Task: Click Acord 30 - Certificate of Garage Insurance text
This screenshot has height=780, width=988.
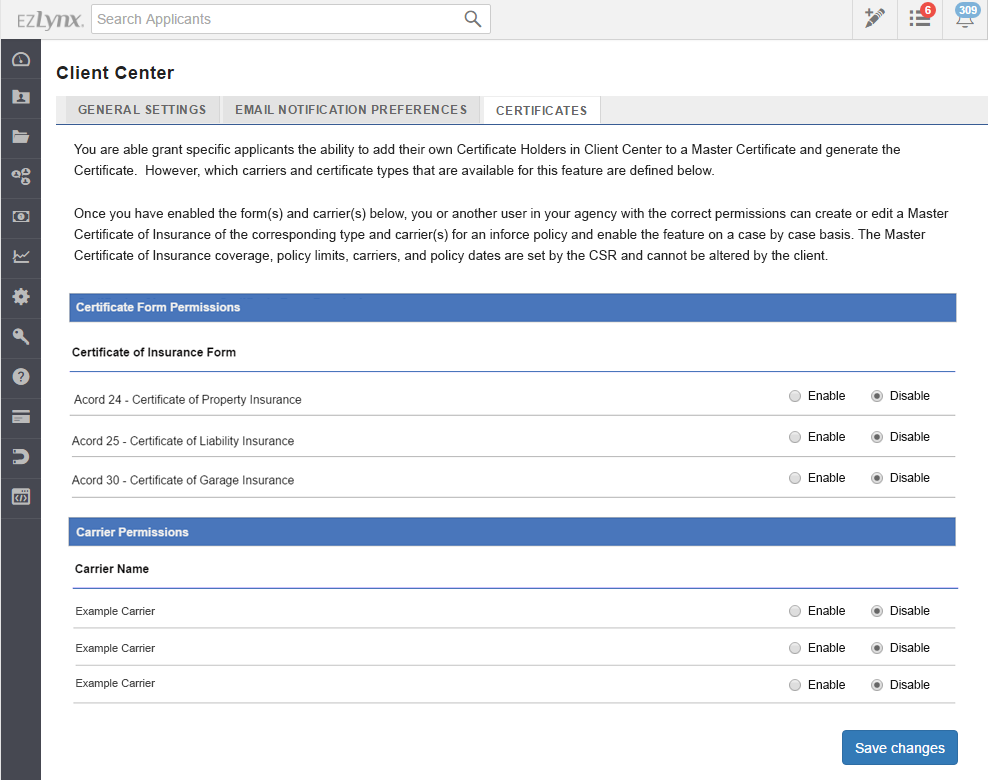Action: [183, 480]
